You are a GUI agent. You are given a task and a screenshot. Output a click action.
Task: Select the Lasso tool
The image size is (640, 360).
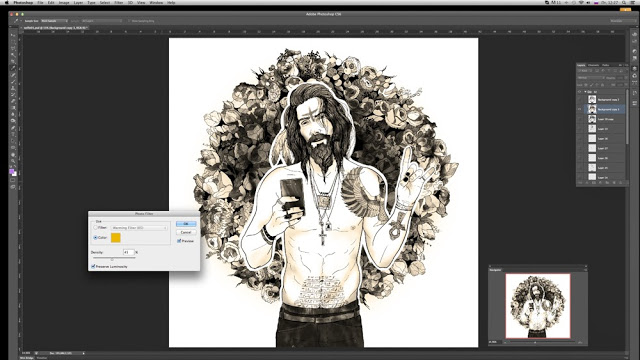pos(13,49)
